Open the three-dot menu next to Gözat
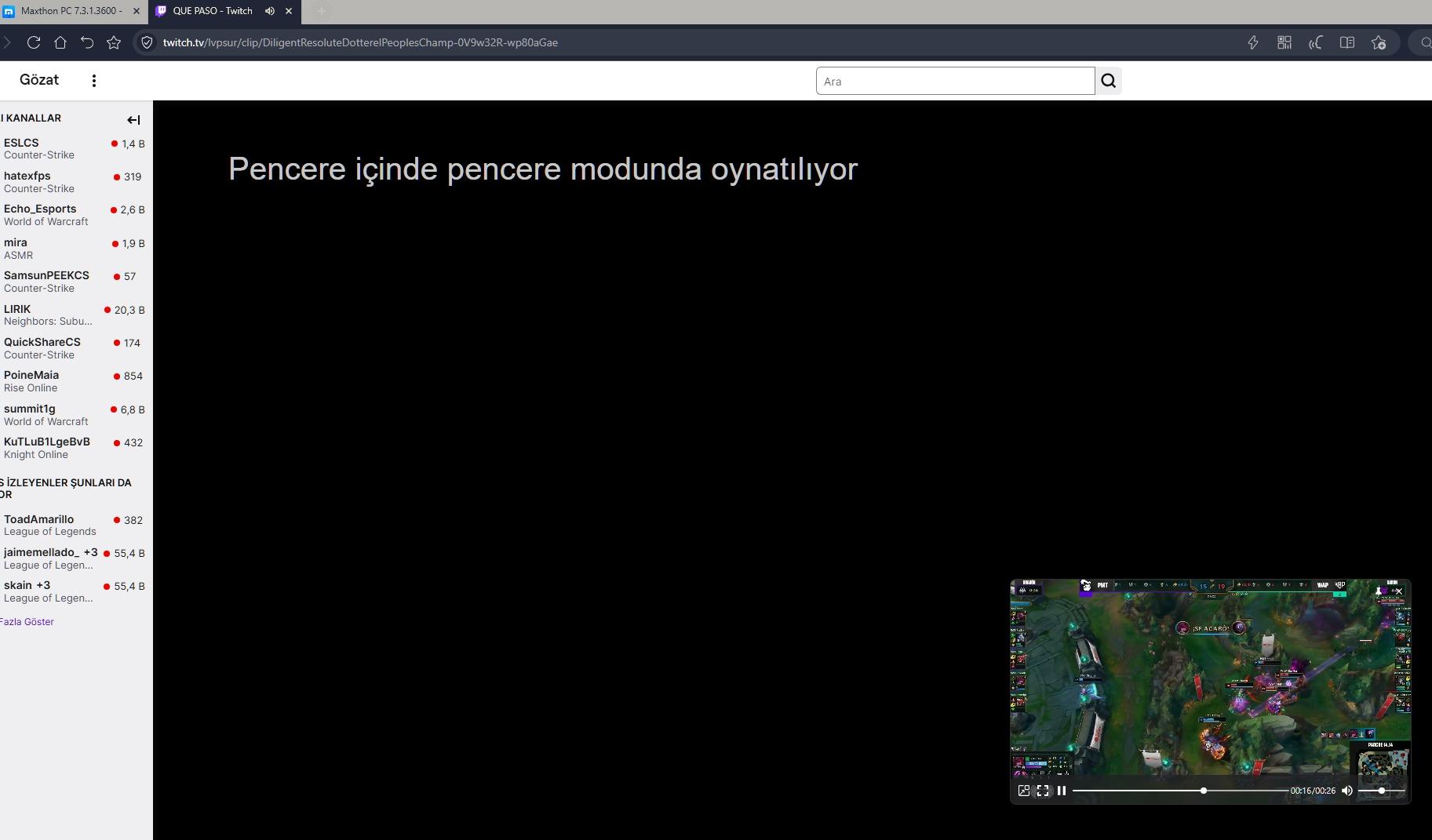Screen dimensions: 1432x840 point(93,81)
